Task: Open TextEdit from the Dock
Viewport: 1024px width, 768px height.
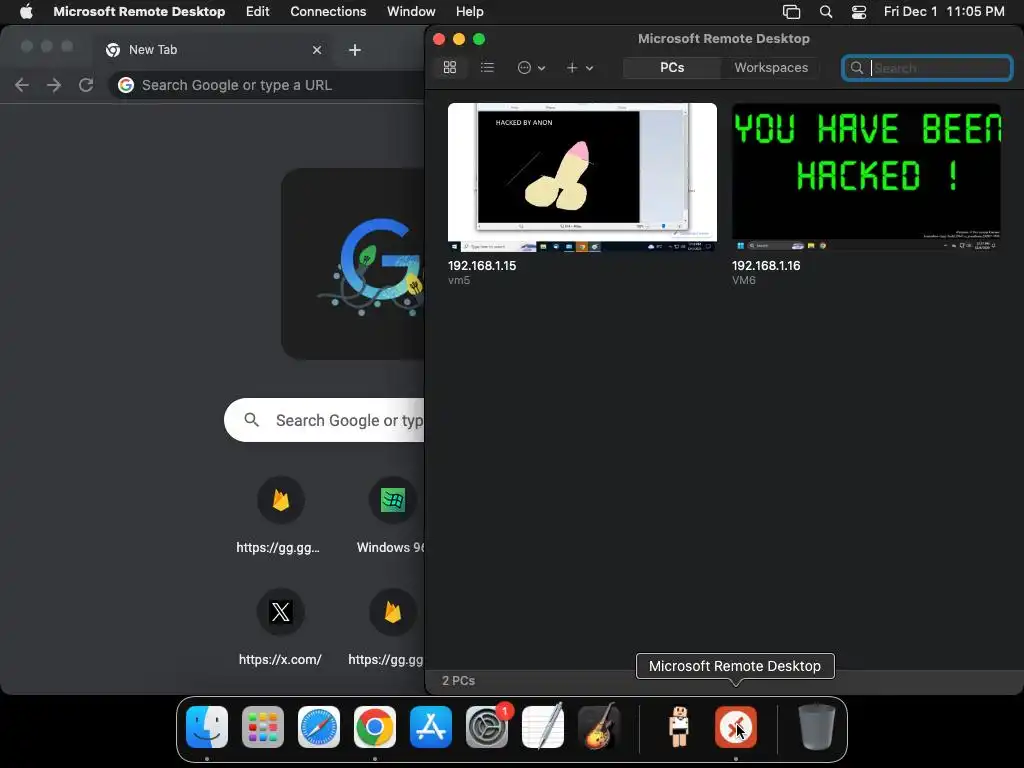Action: [543, 727]
